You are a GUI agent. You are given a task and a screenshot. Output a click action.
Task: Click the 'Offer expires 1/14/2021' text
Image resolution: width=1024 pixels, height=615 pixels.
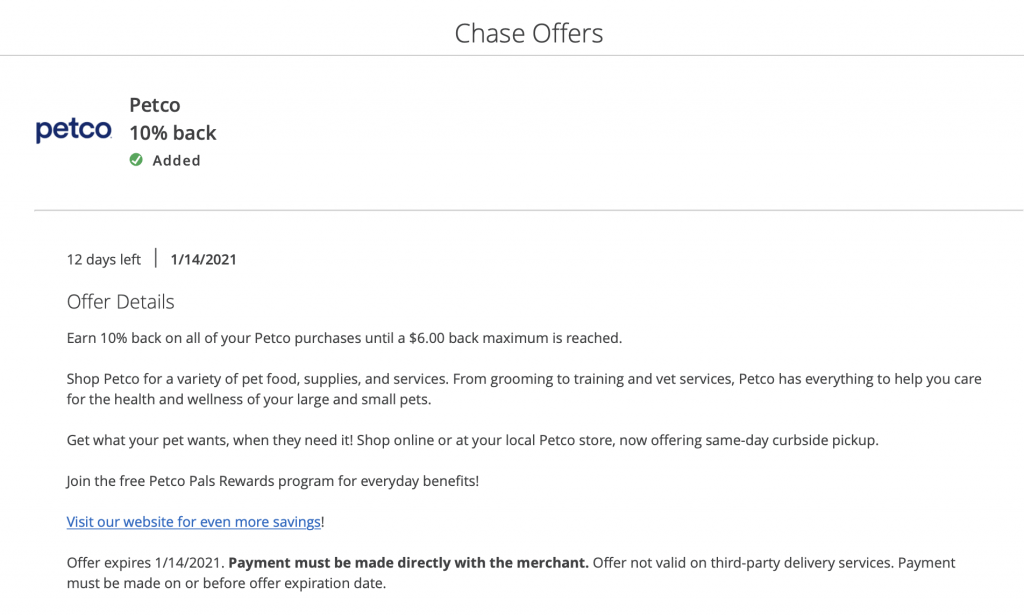(145, 563)
